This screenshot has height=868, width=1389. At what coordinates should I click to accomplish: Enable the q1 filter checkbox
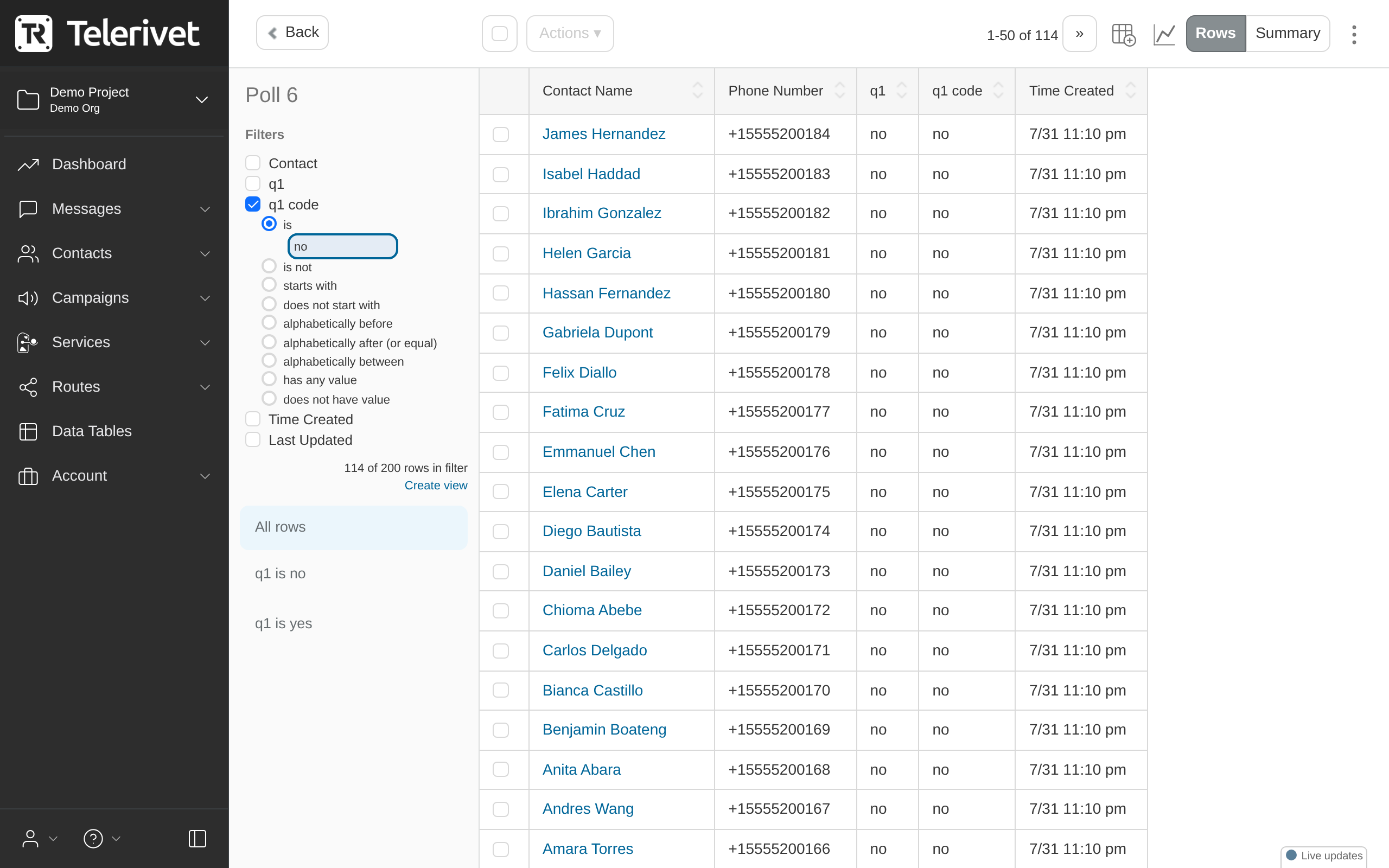[x=252, y=184]
